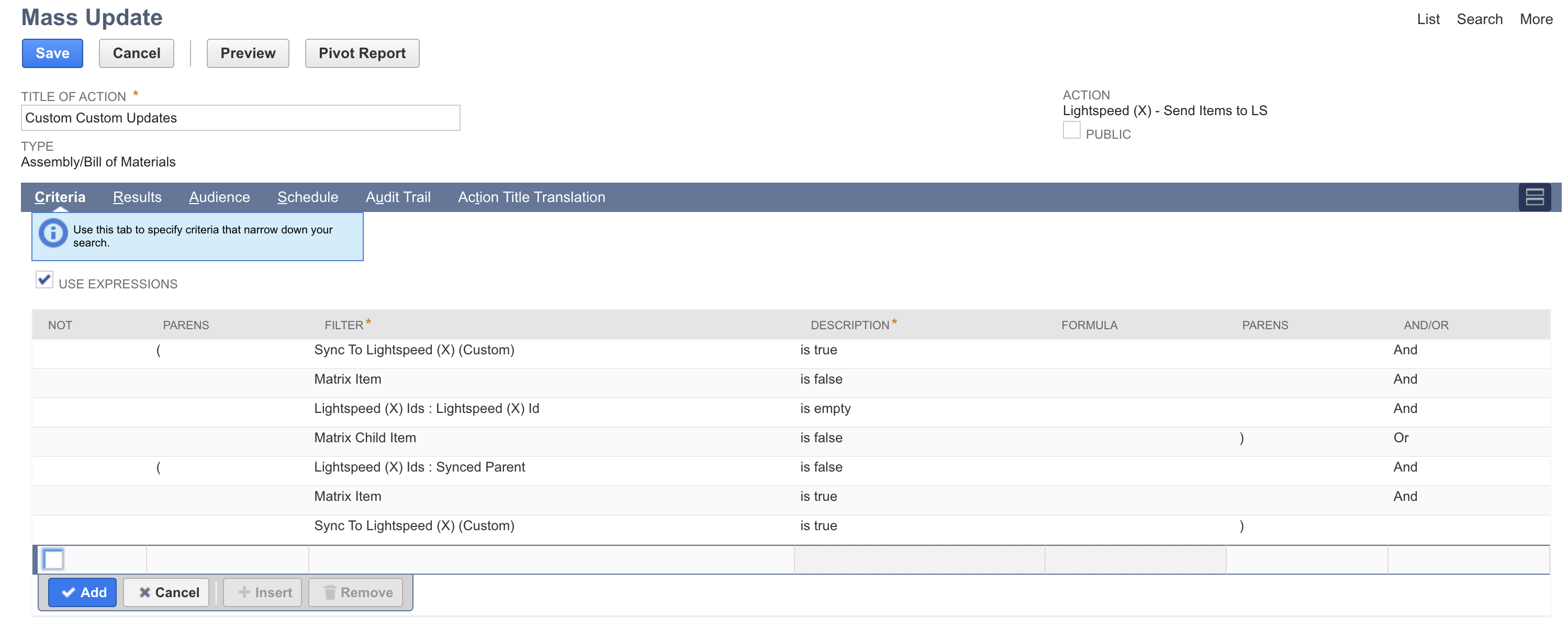Enable the PUBLIC checkbox under the action

click(x=1071, y=130)
